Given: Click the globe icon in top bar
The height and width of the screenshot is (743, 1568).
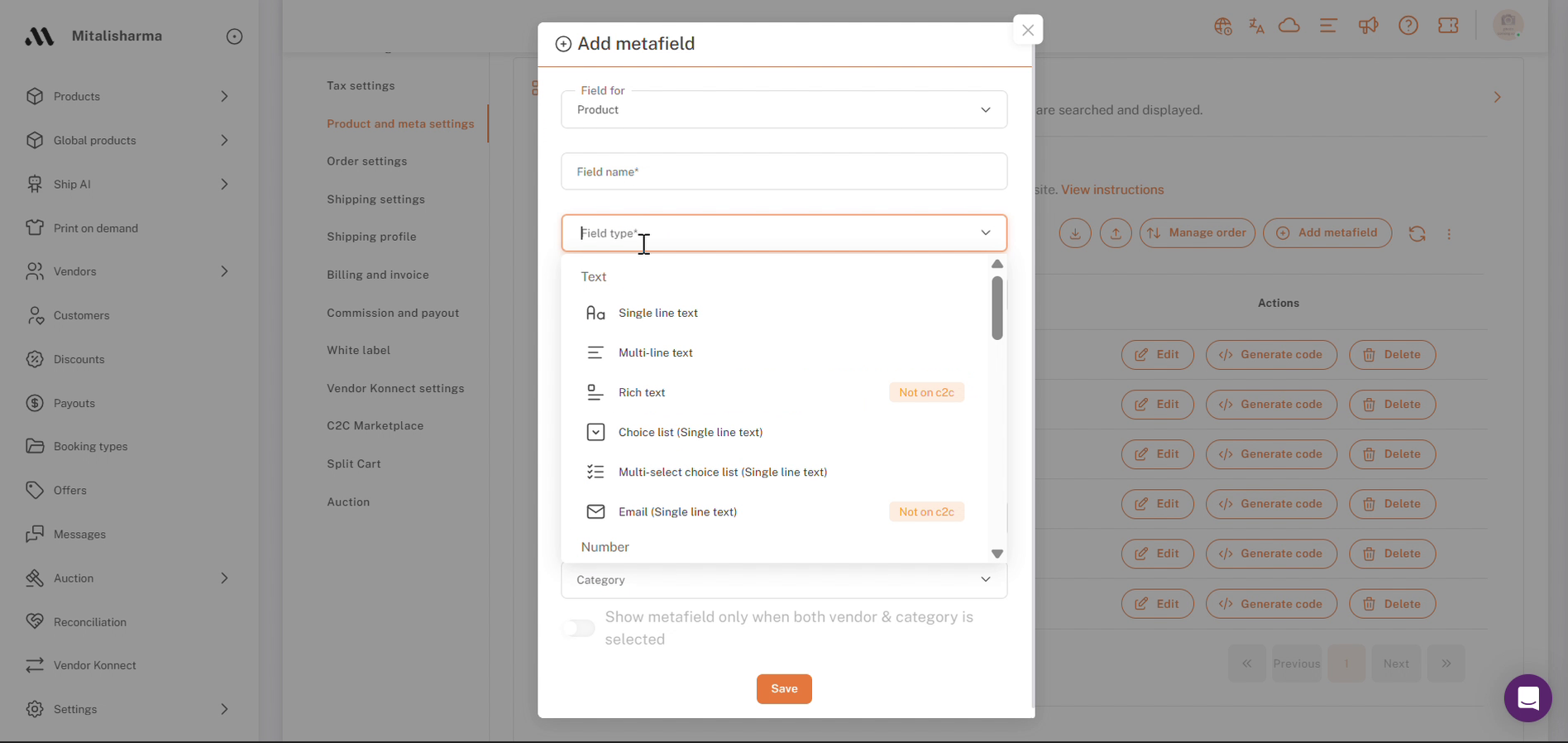Looking at the screenshot, I should point(1223,26).
